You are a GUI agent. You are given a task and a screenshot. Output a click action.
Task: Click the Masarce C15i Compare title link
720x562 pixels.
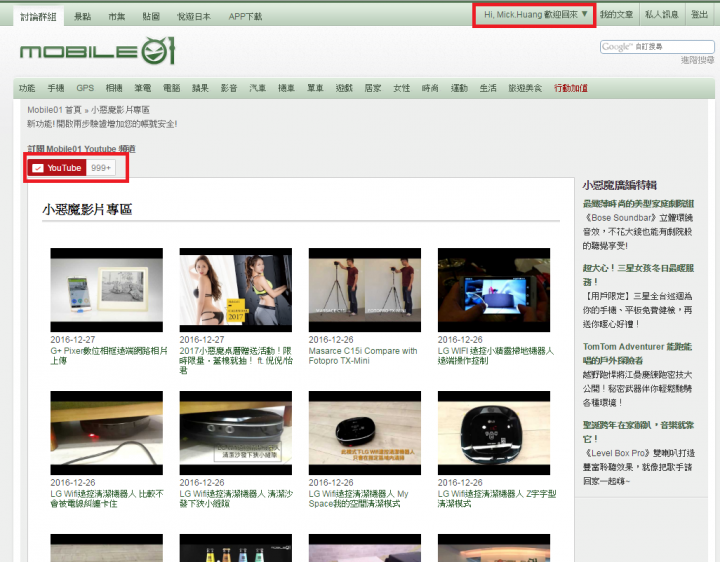point(363,356)
